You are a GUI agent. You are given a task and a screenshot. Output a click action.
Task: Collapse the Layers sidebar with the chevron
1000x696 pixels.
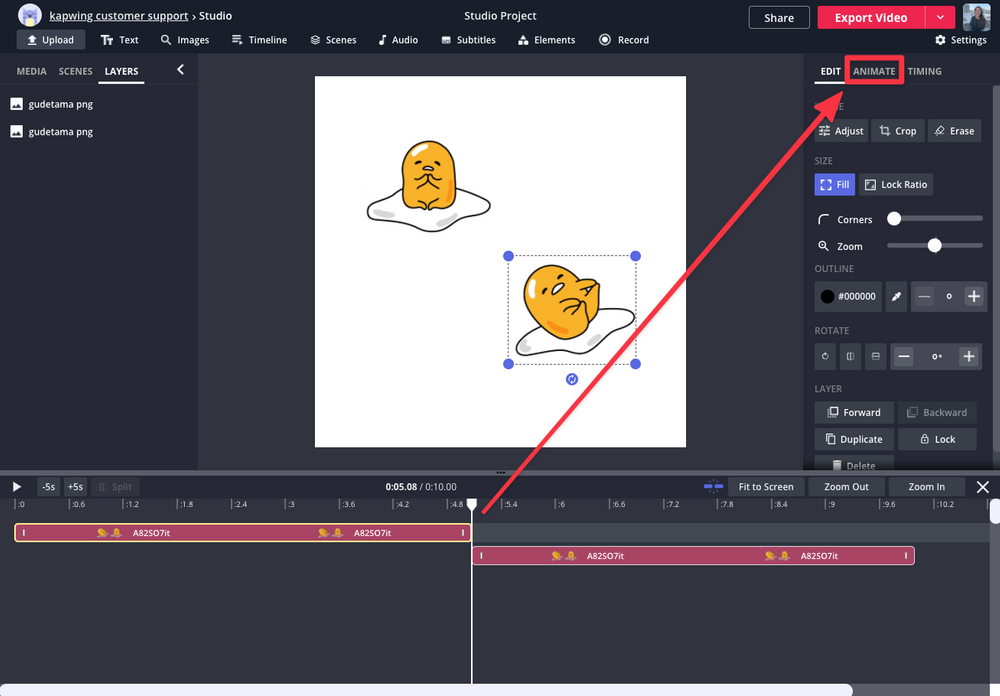tap(181, 71)
